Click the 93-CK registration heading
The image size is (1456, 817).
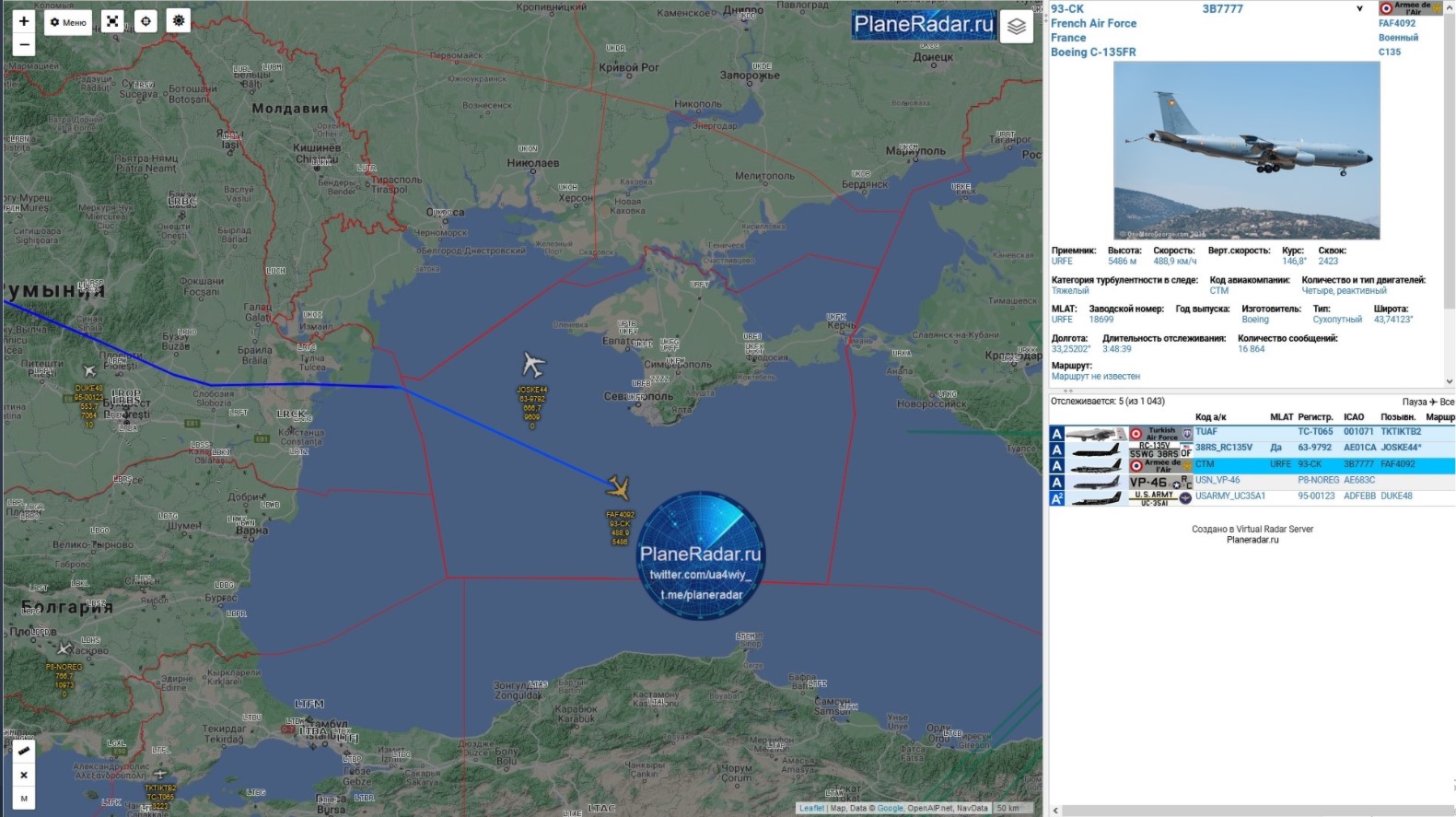(x=1067, y=9)
